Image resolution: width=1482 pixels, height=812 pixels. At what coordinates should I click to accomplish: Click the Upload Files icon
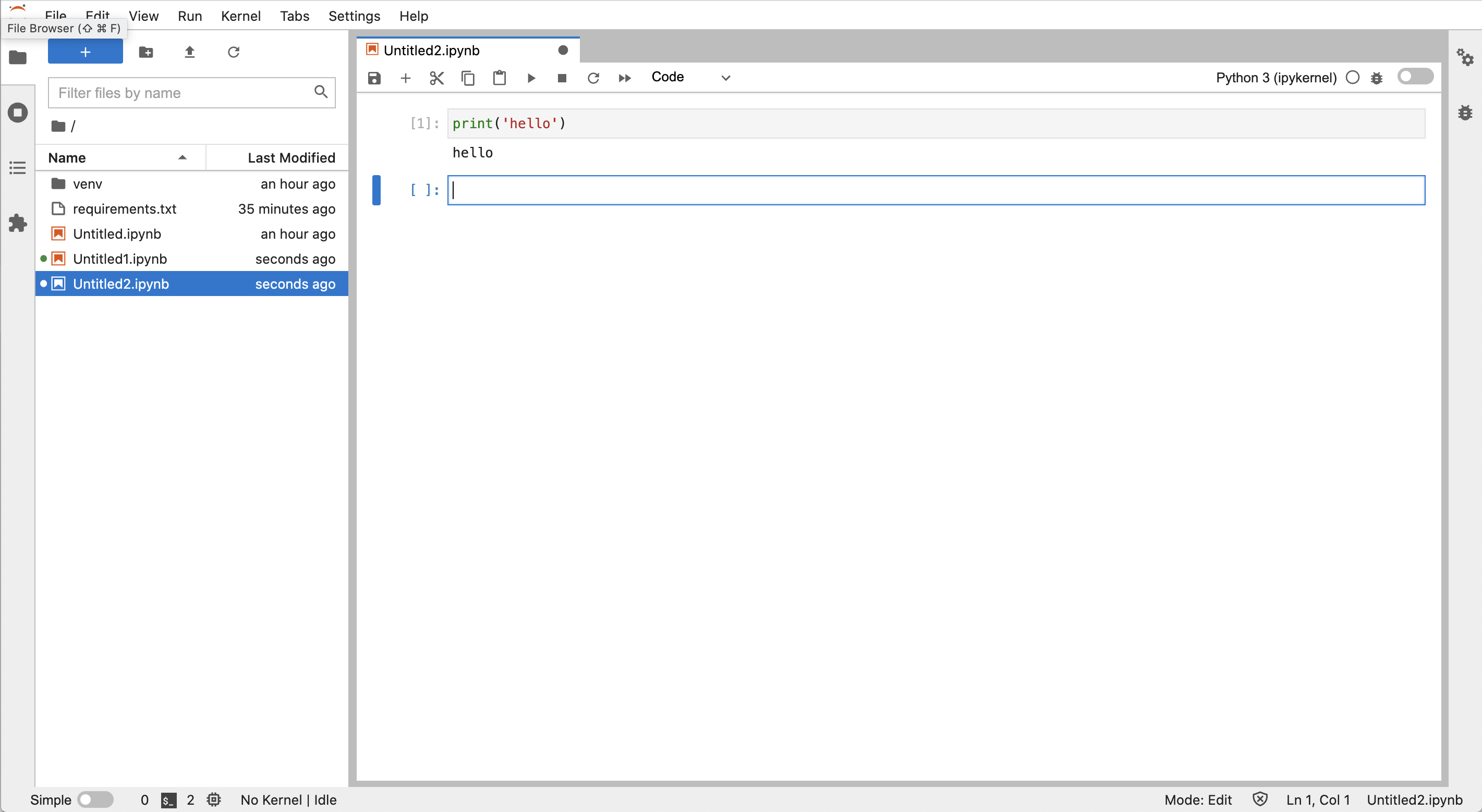189,52
